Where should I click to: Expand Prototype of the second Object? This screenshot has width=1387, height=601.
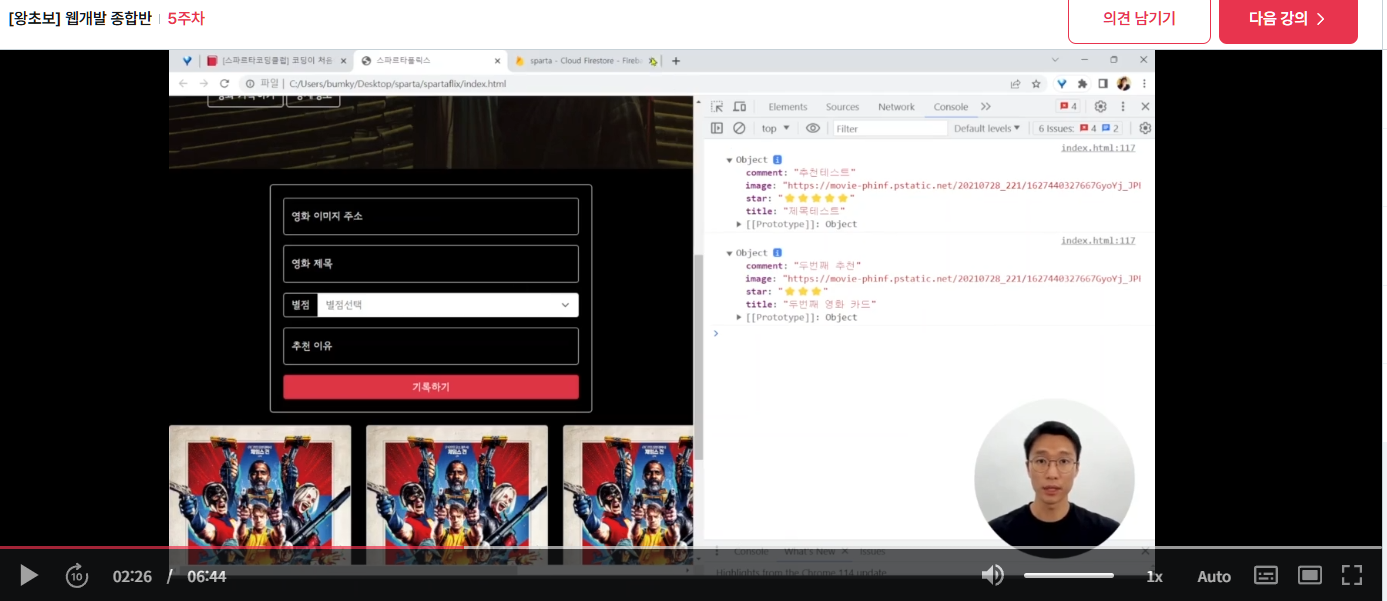[x=739, y=317]
